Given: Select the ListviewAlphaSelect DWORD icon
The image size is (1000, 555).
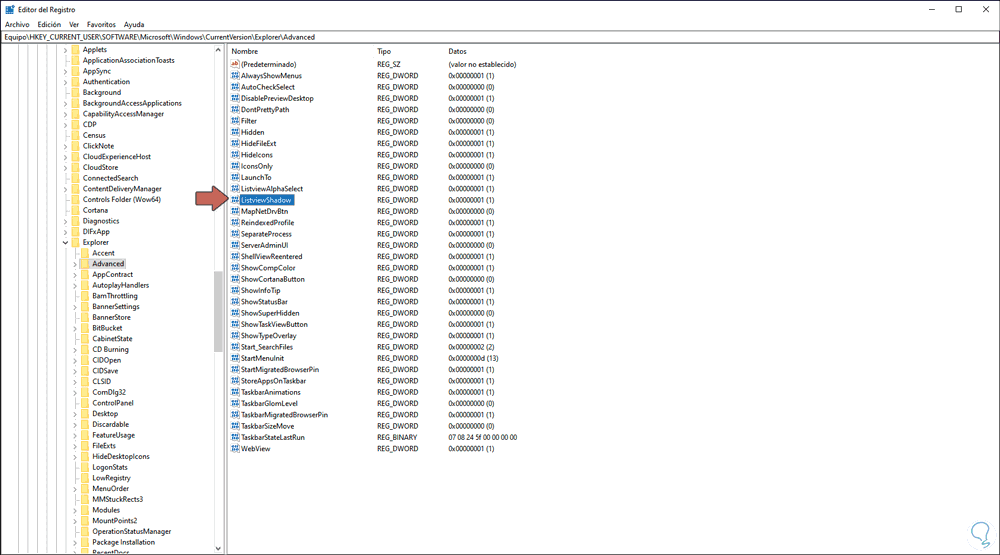Looking at the screenshot, I should point(235,189).
